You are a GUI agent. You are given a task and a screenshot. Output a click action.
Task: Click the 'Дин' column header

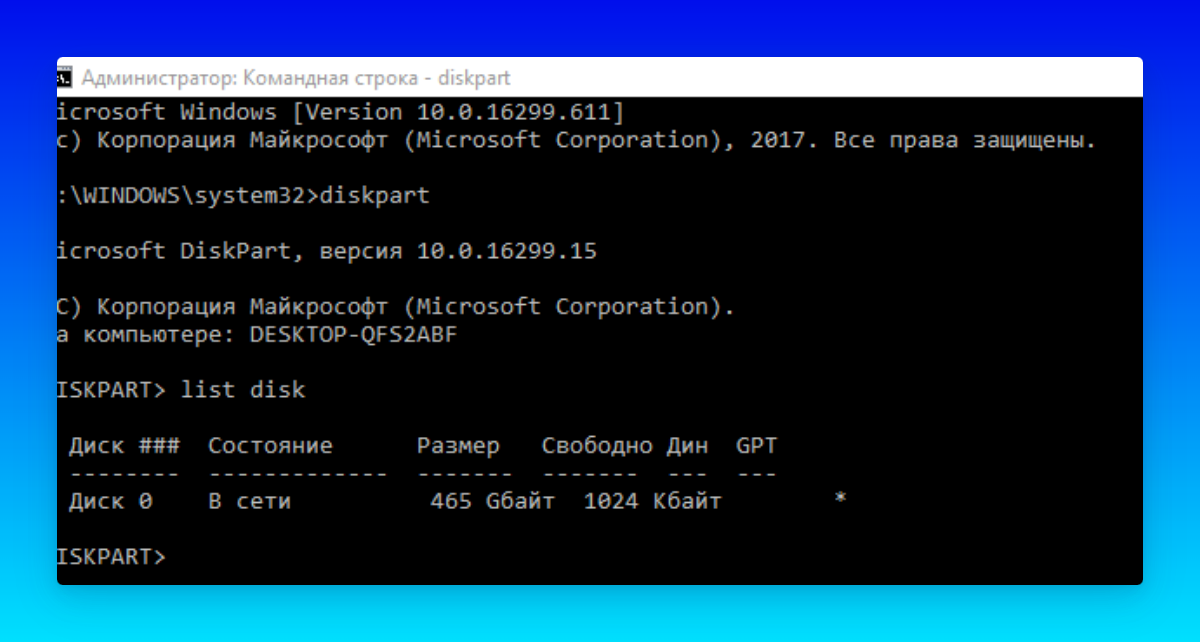click(687, 445)
